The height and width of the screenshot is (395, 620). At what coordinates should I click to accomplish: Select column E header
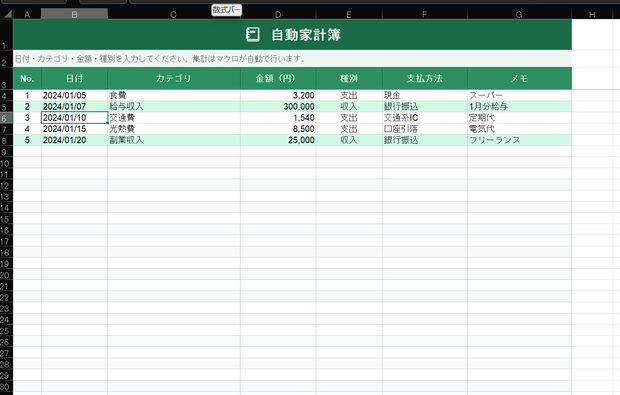coord(349,15)
